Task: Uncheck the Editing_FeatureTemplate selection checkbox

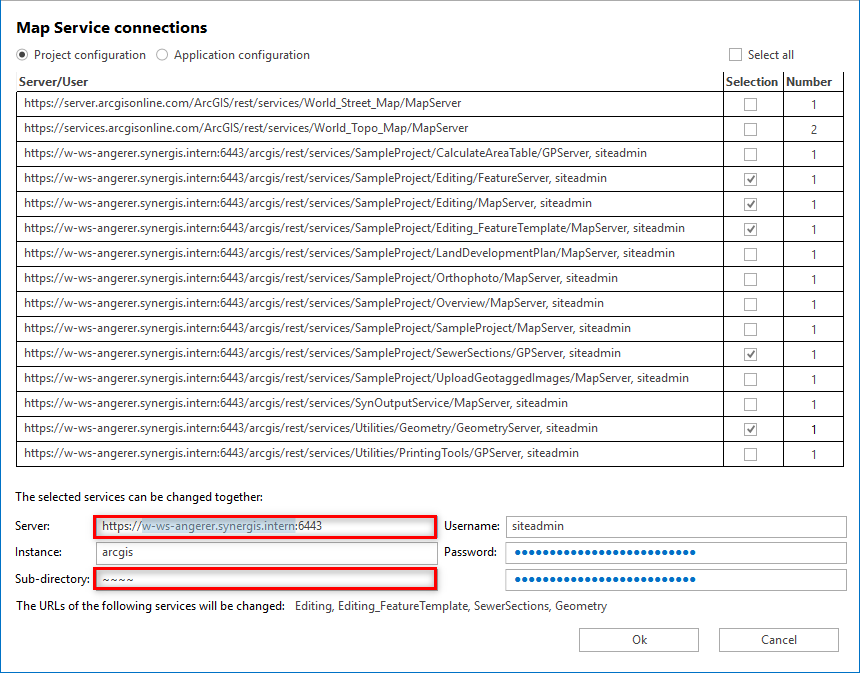Action: [x=752, y=228]
